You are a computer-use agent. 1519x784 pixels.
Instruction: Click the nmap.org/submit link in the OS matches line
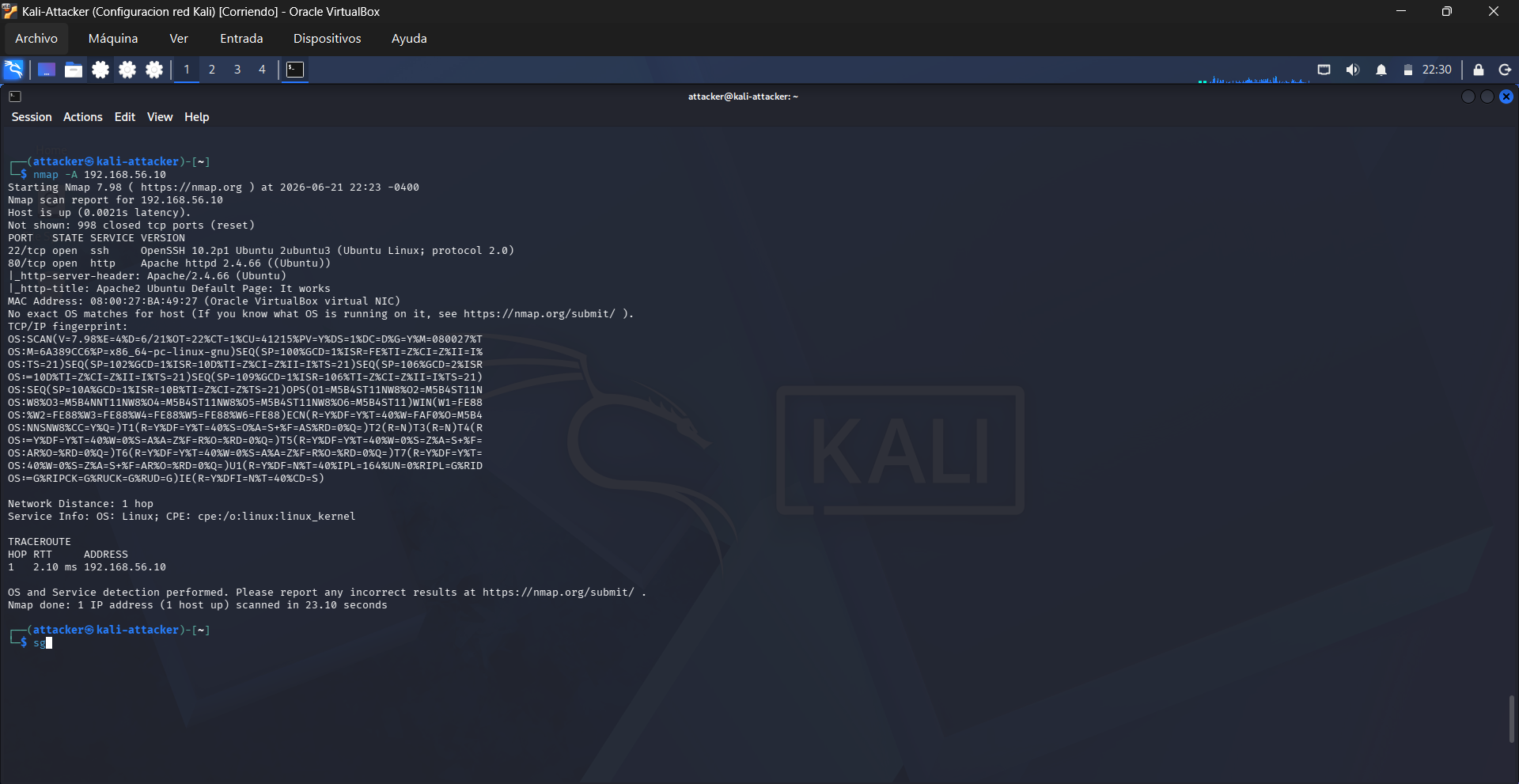click(540, 314)
